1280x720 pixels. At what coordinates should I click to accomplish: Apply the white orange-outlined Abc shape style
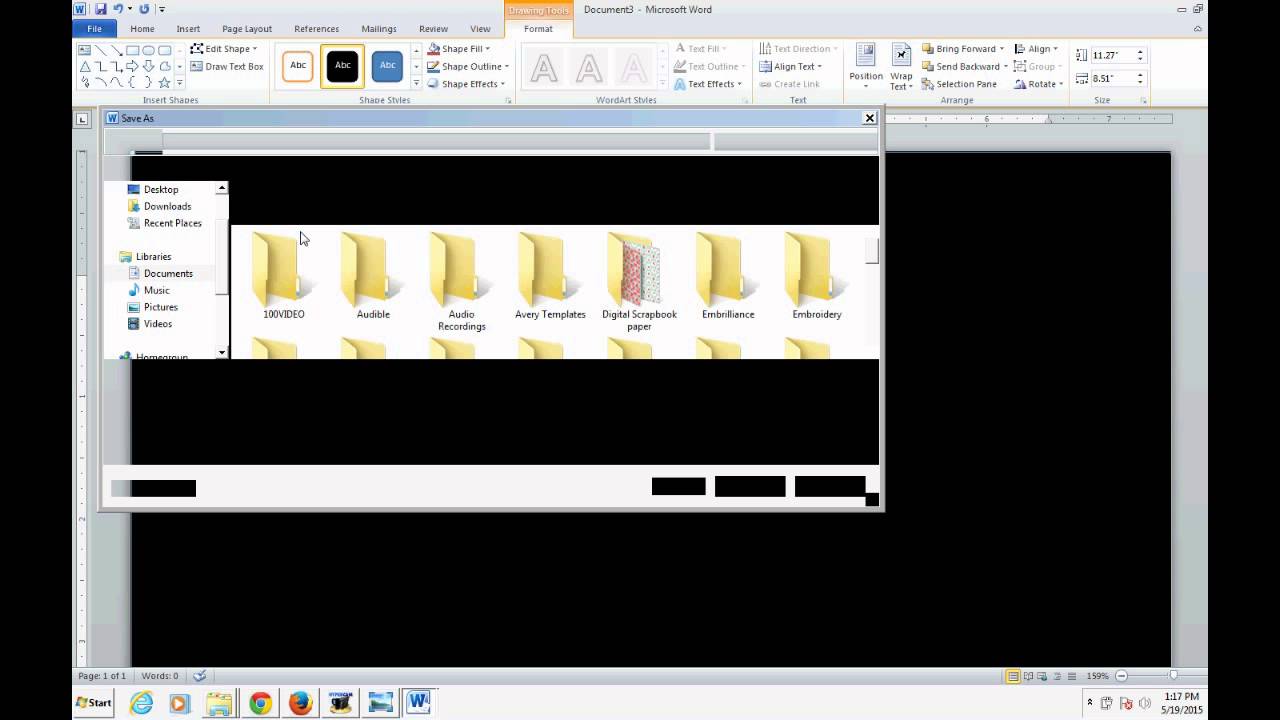(298, 66)
